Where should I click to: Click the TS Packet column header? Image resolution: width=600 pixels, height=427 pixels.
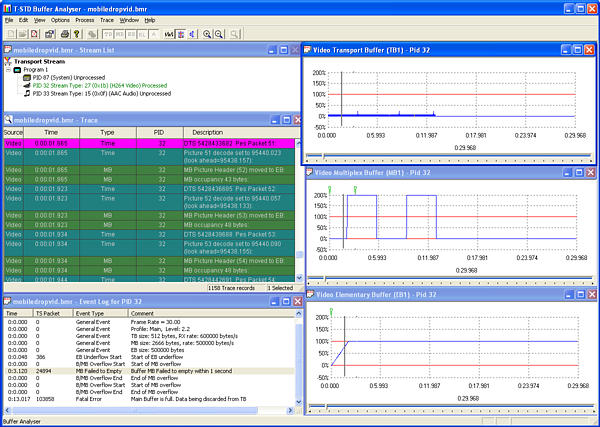coord(46,313)
